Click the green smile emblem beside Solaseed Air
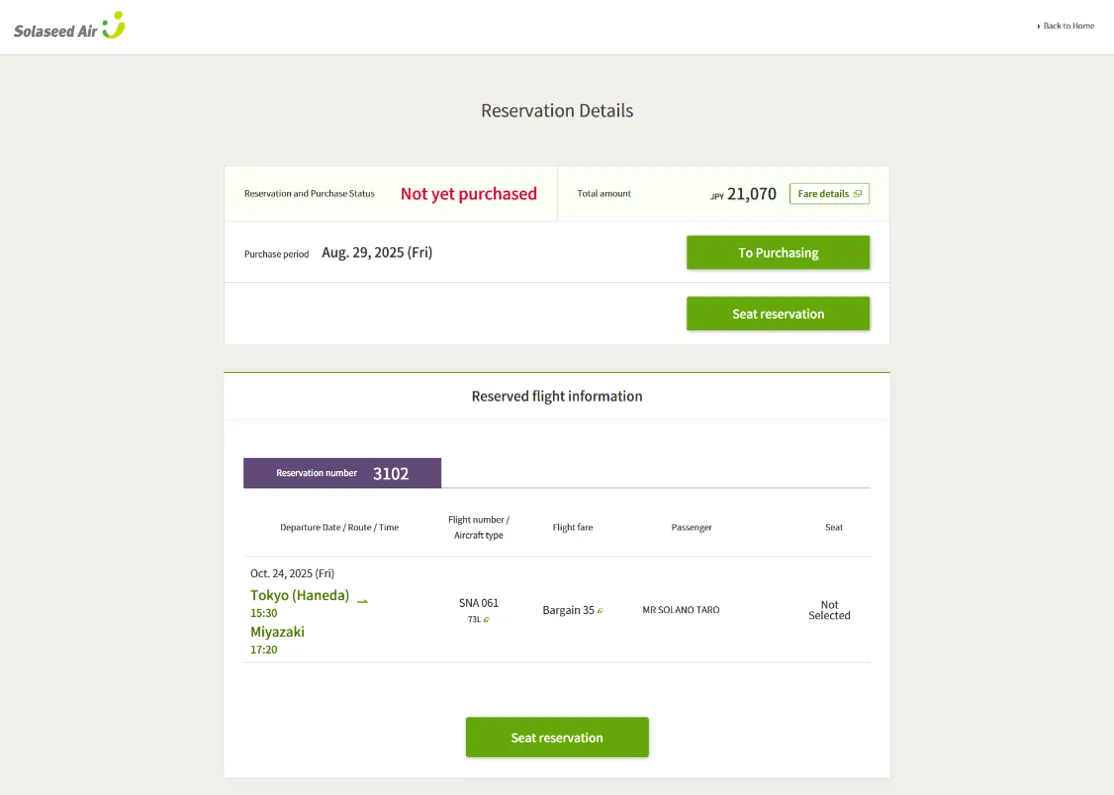The image size is (1114, 795). [x=114, y=25]
